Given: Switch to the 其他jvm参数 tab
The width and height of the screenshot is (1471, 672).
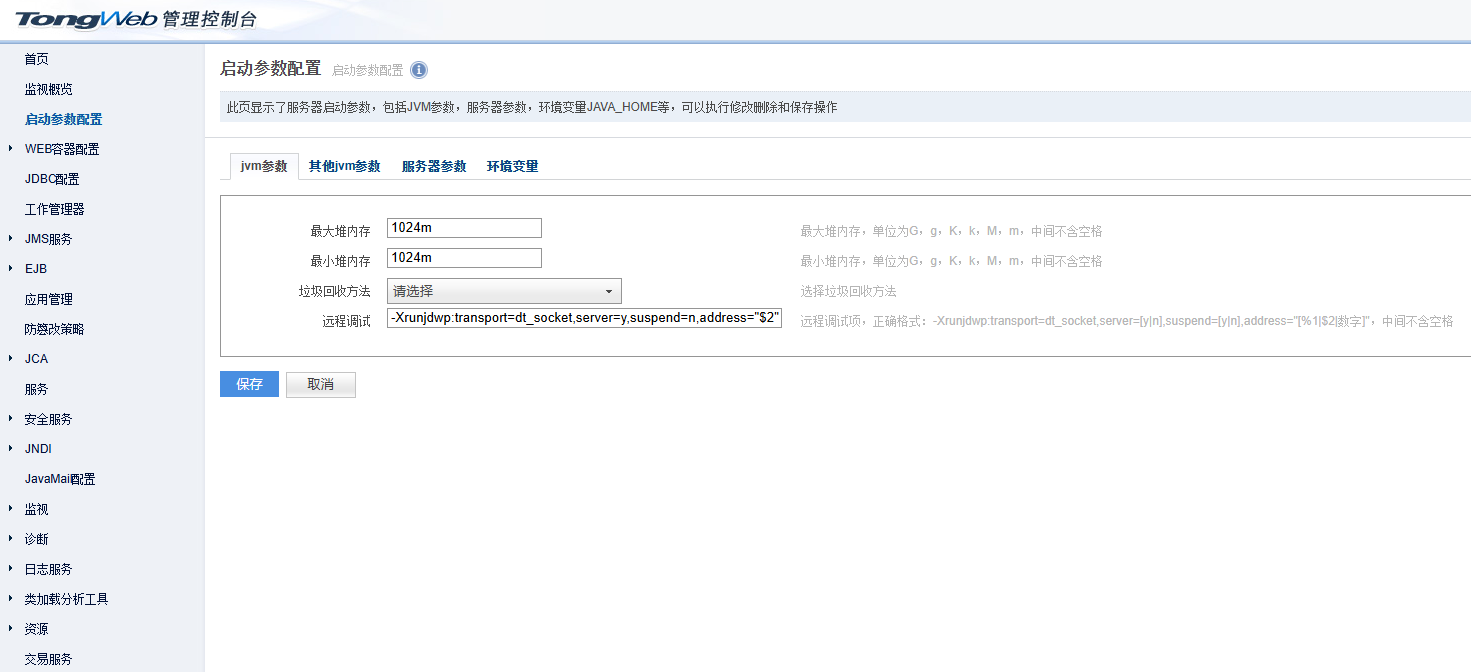Looking at the screenshot, I should tap(345, 166).
